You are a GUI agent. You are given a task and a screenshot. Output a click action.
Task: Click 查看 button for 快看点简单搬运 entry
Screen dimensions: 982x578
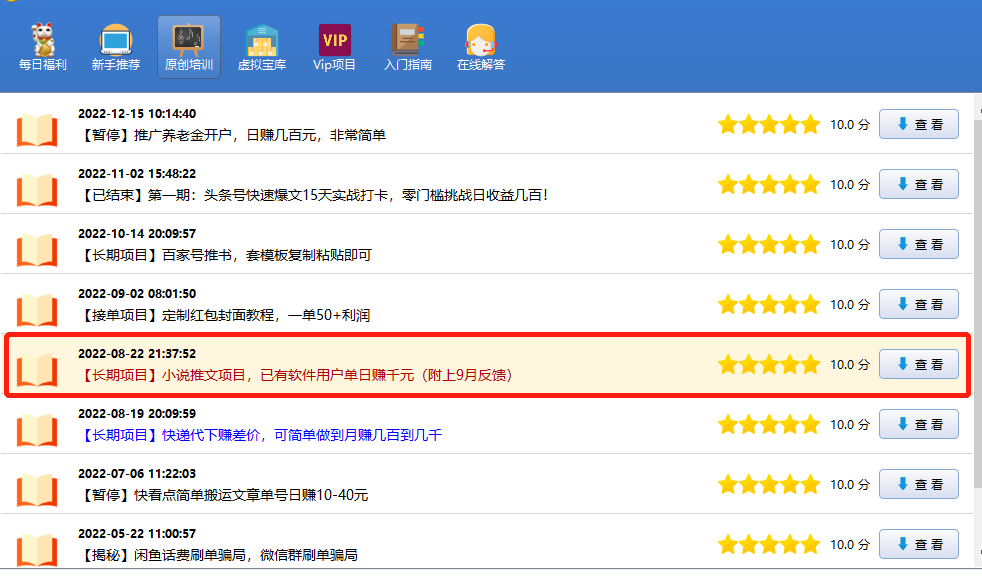click(919, 484)
